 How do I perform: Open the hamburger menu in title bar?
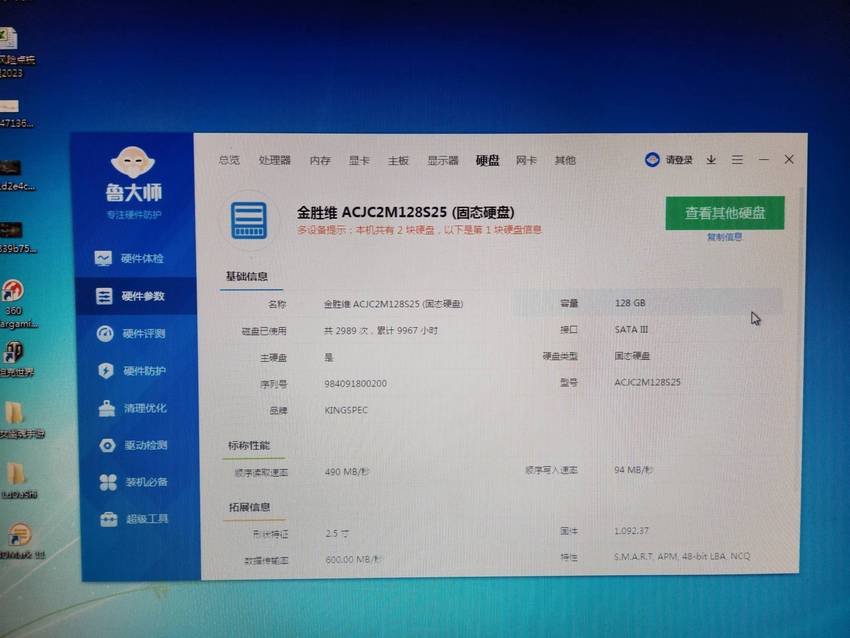coord(737,160)
